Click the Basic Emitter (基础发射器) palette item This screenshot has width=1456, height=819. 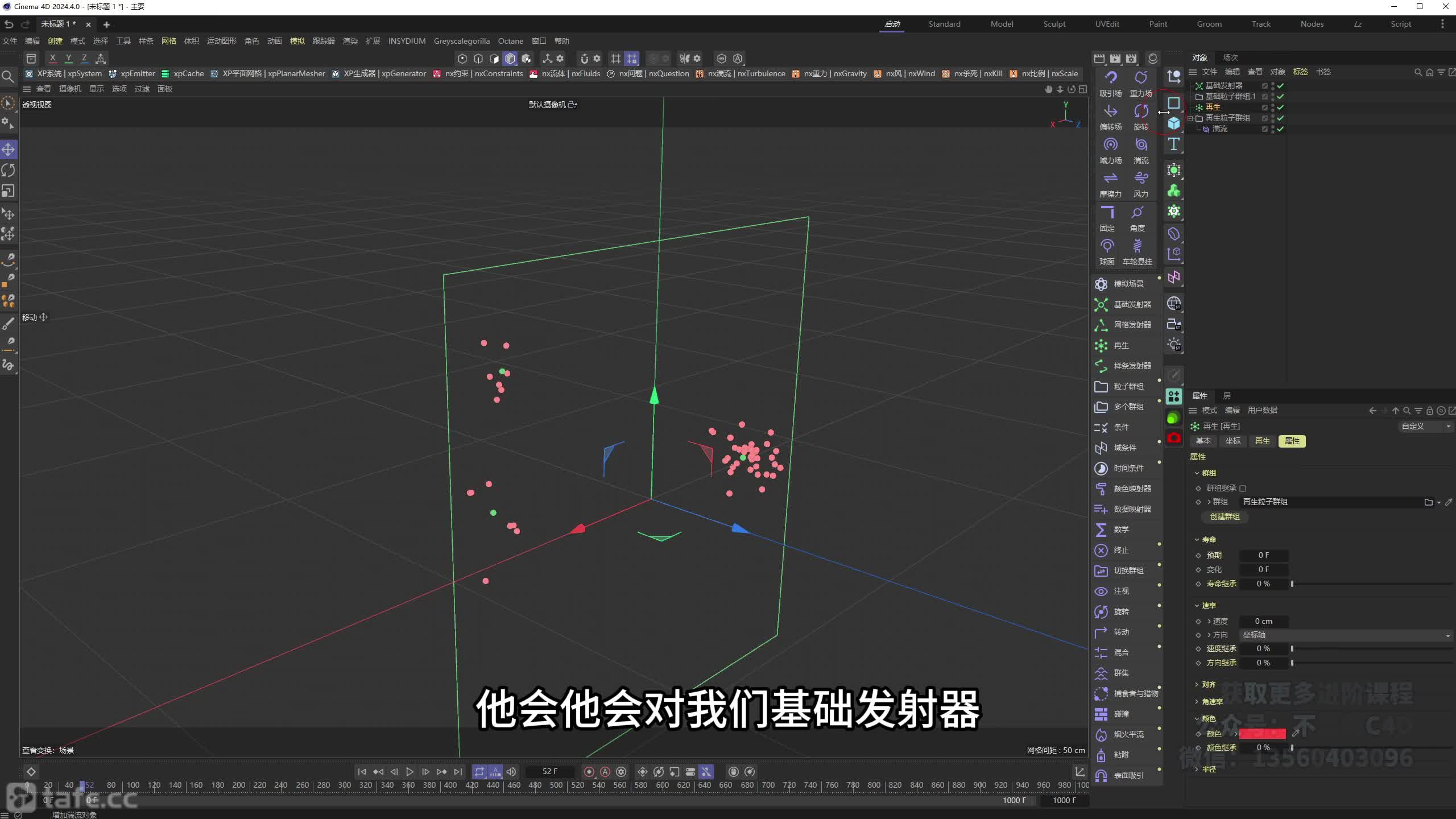click(1125, 304)
